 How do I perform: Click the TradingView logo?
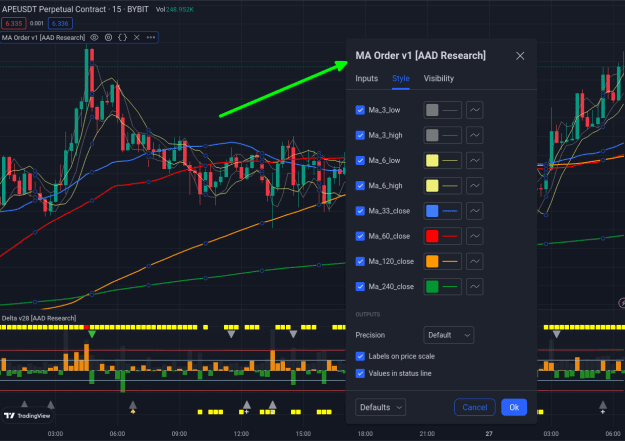(27, 415)
